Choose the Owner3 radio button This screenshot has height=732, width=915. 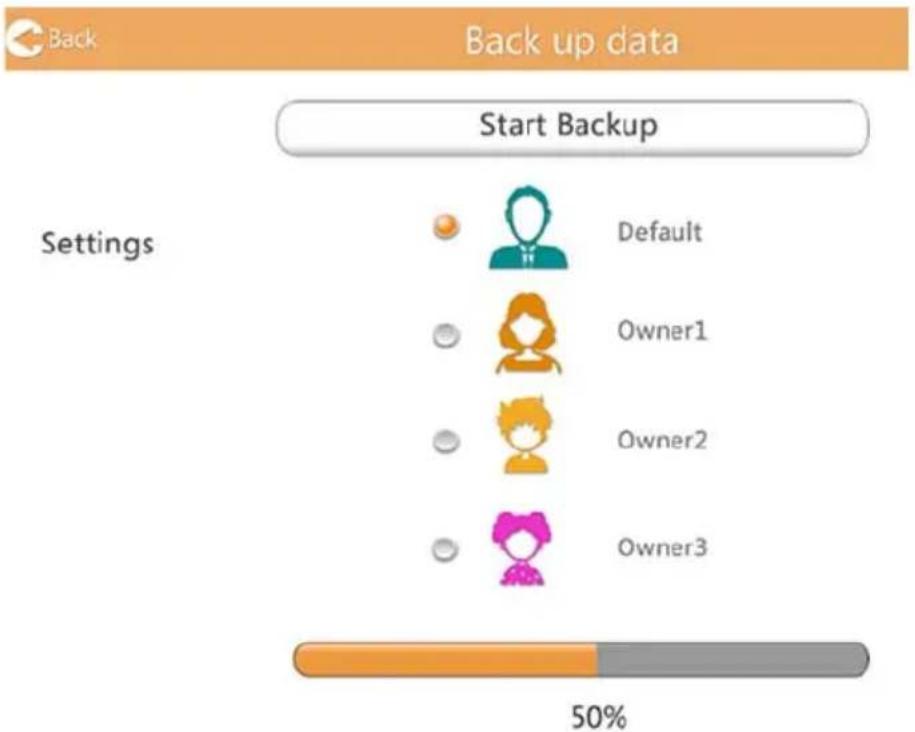pos(445,549)
